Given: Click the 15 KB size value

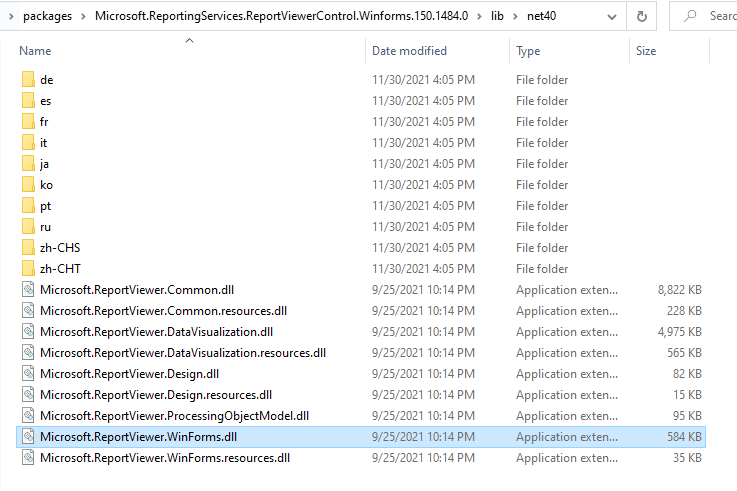Looking at the screenshot, I should click(687, 395).
